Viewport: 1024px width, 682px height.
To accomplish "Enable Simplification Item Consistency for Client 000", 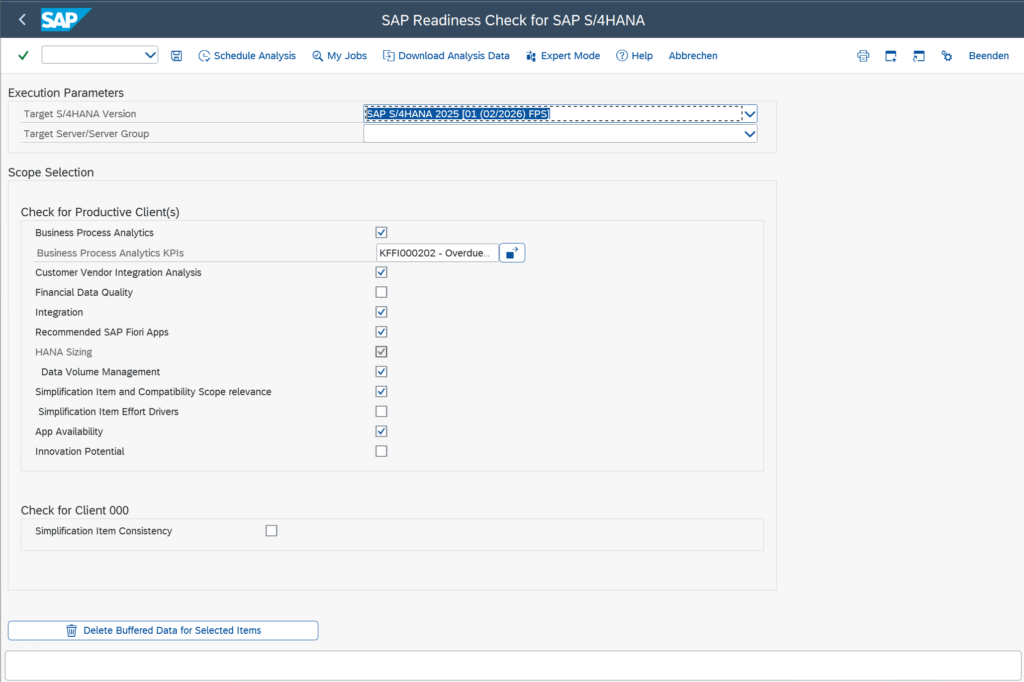I will (272, 531).
